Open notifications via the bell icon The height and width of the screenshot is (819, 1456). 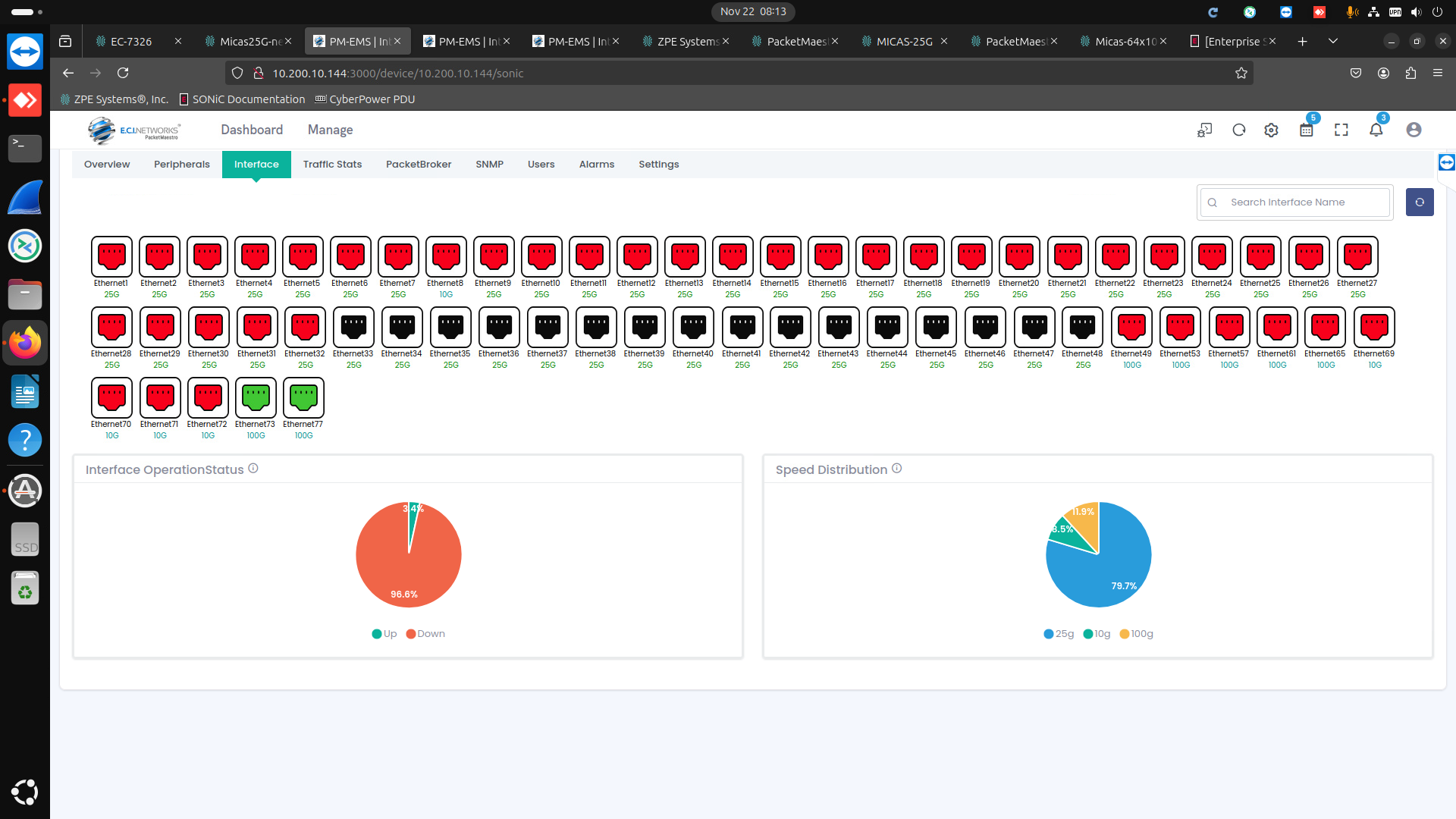pos(1377,130)
